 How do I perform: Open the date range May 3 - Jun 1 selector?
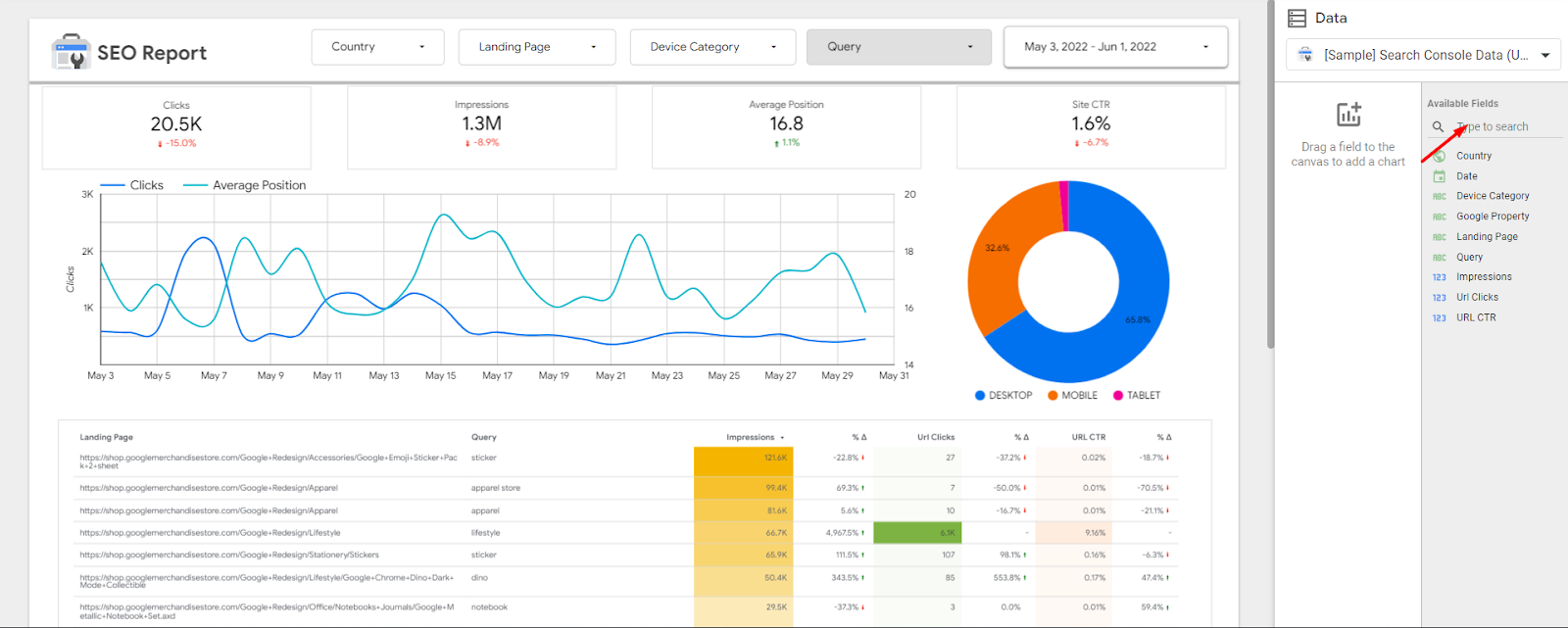coord(1115,47)
